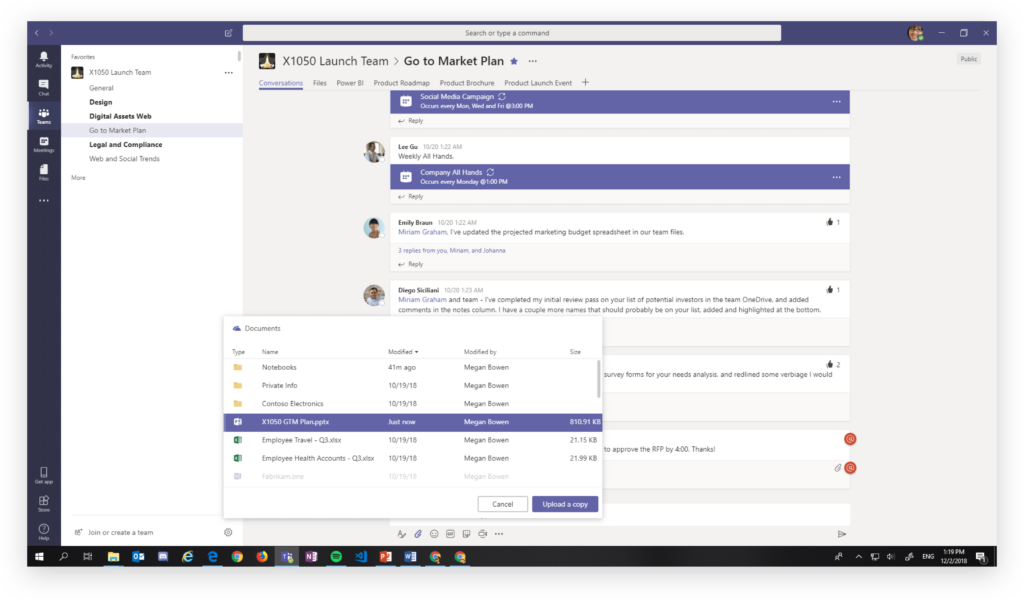Switch to the Files tab
This screenshot has width=1024, height=600.
pyautogui.click(x=319, y=83)
